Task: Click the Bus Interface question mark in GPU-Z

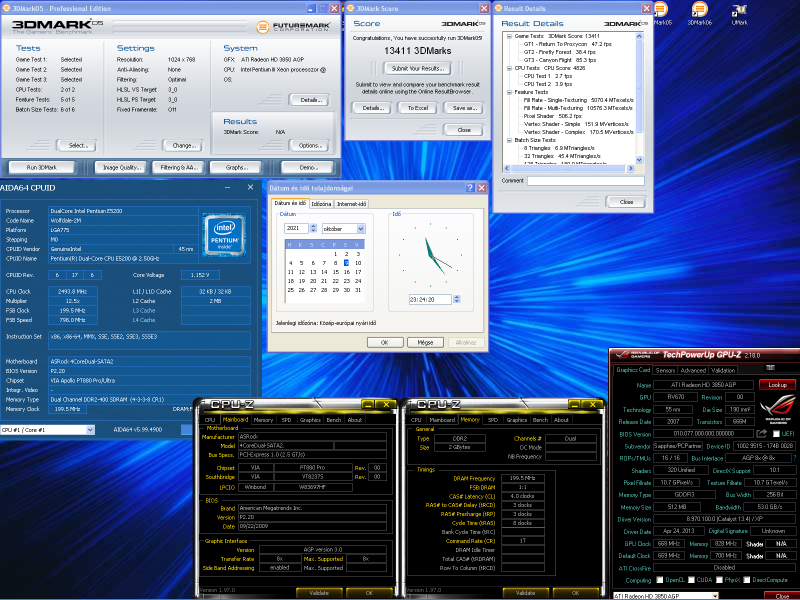Action: [793, 458]
